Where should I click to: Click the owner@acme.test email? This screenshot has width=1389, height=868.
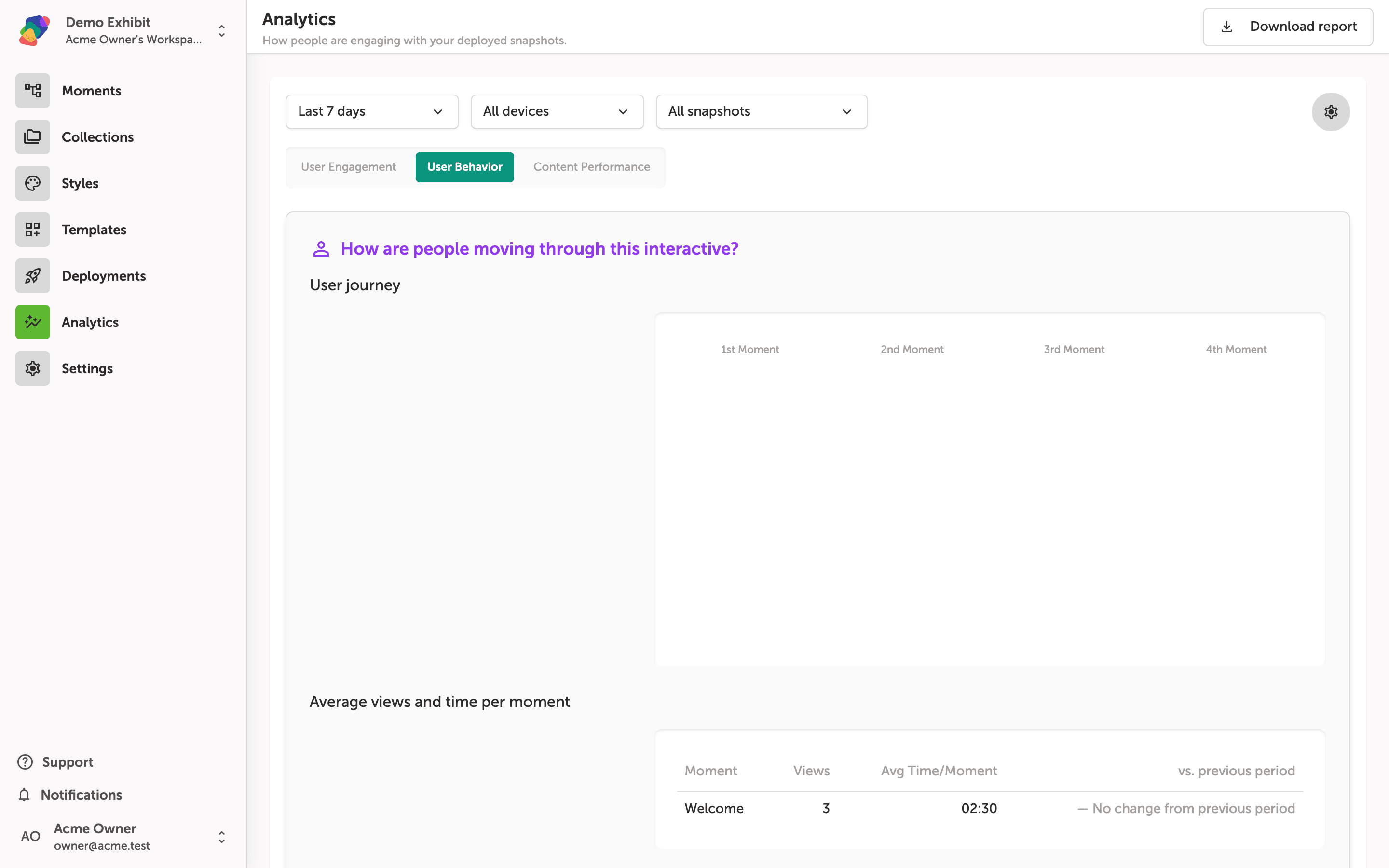tap(102, 846)
